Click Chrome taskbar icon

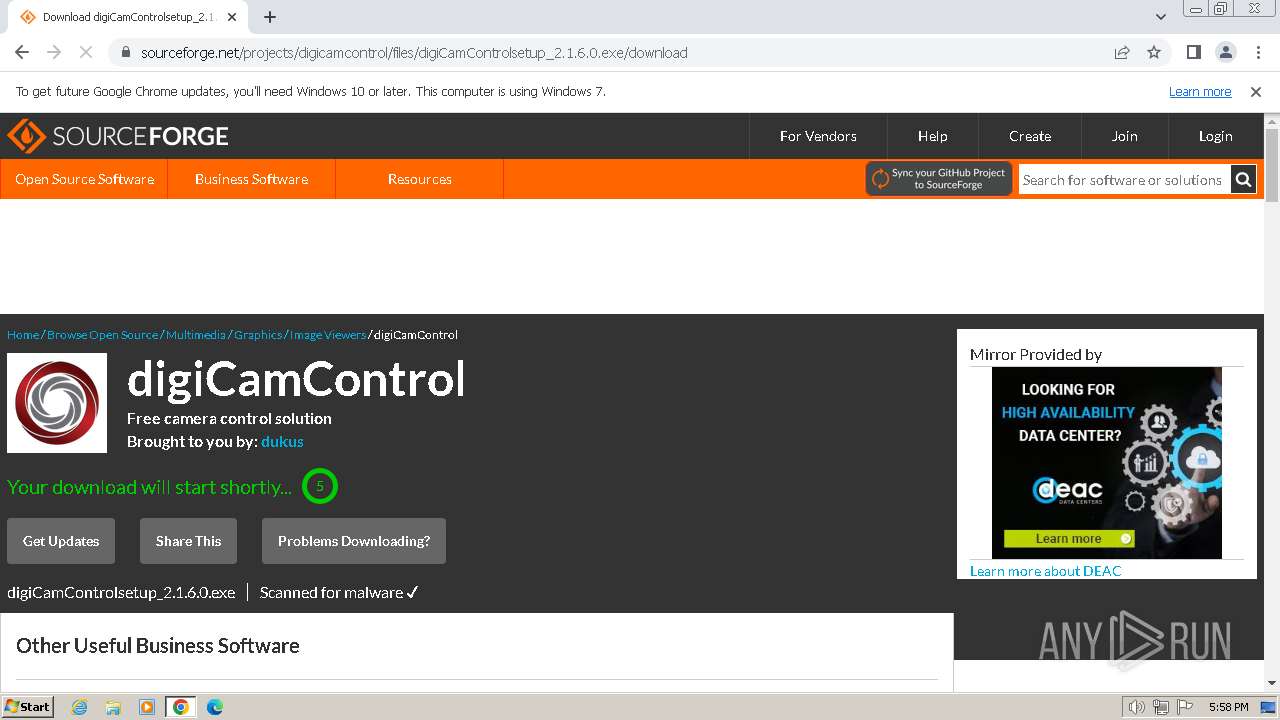(181, 707)
